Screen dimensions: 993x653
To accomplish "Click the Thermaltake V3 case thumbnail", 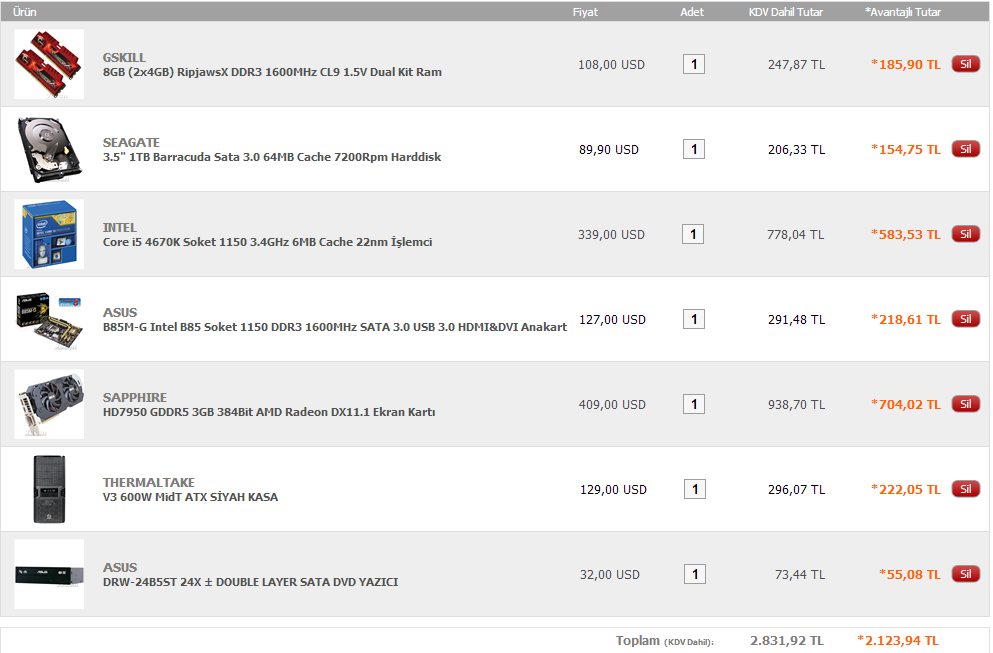I will click(x=49, y=489).
